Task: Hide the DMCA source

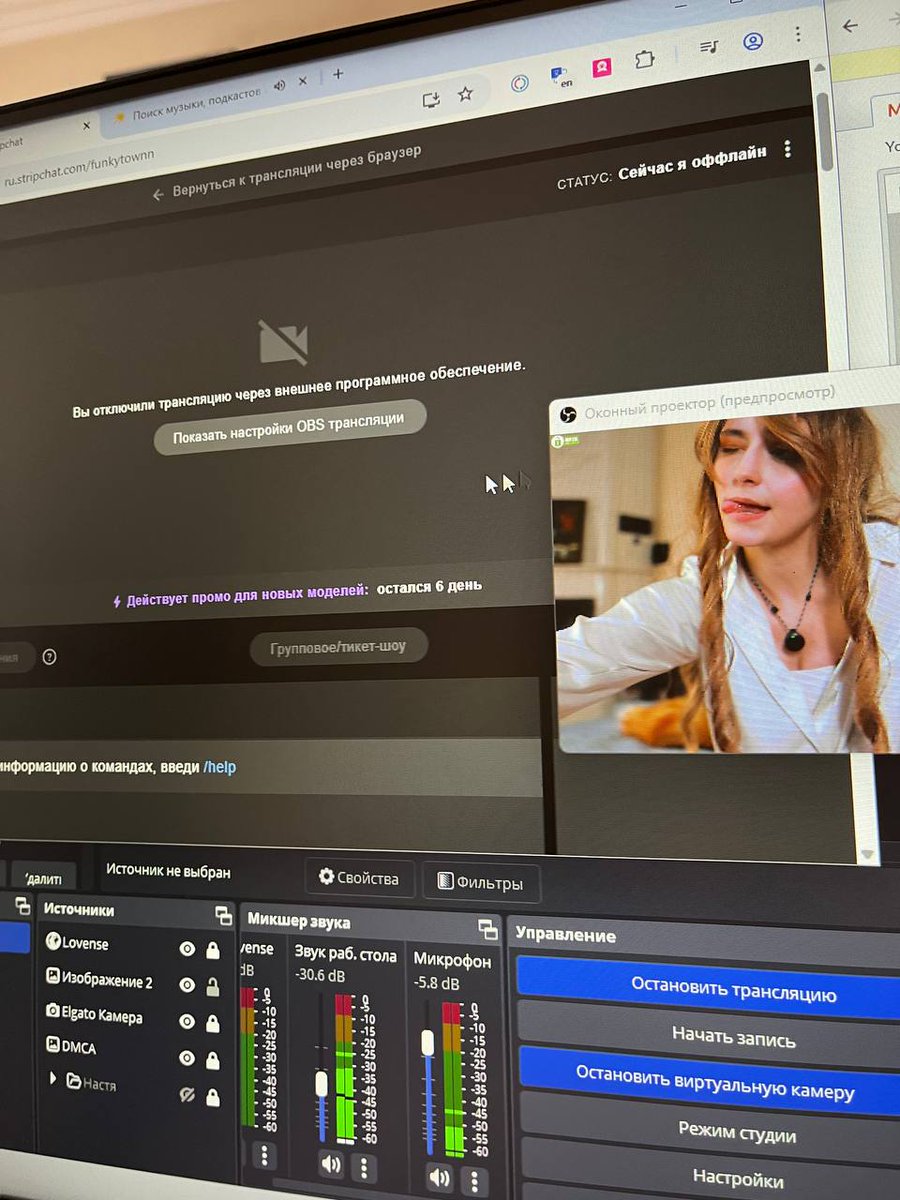Action: point(187,1058)
